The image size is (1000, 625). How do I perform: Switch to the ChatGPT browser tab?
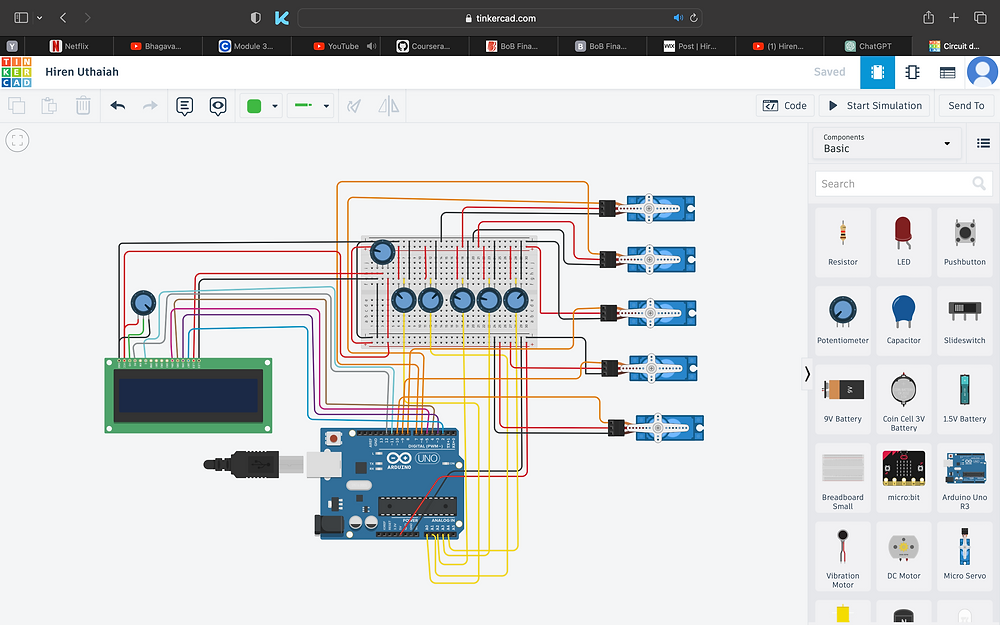[x=866, y=45]
